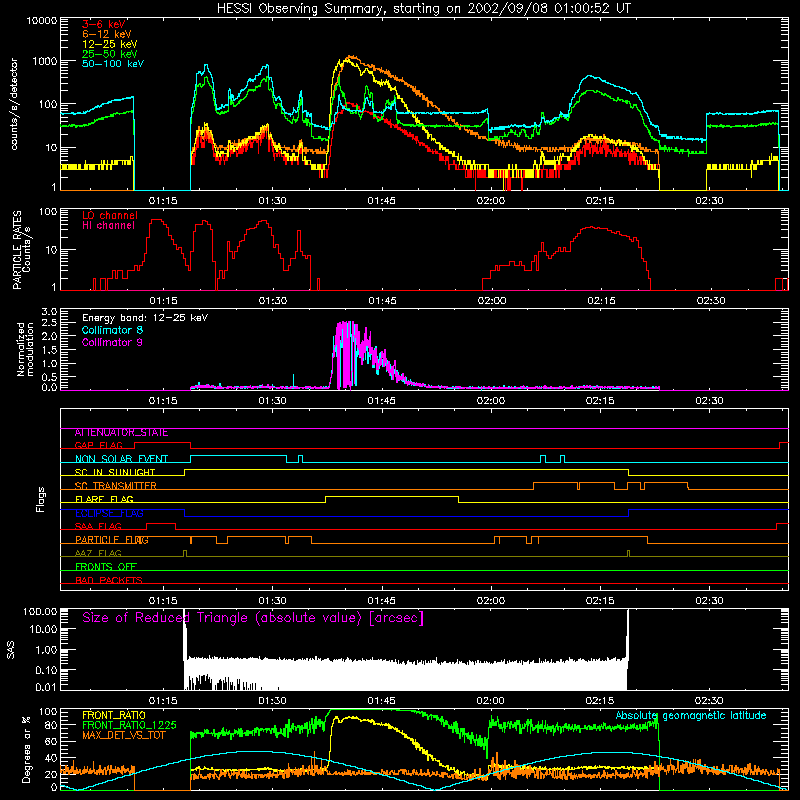Click the FLARE_FLAG label

[104, 499]
